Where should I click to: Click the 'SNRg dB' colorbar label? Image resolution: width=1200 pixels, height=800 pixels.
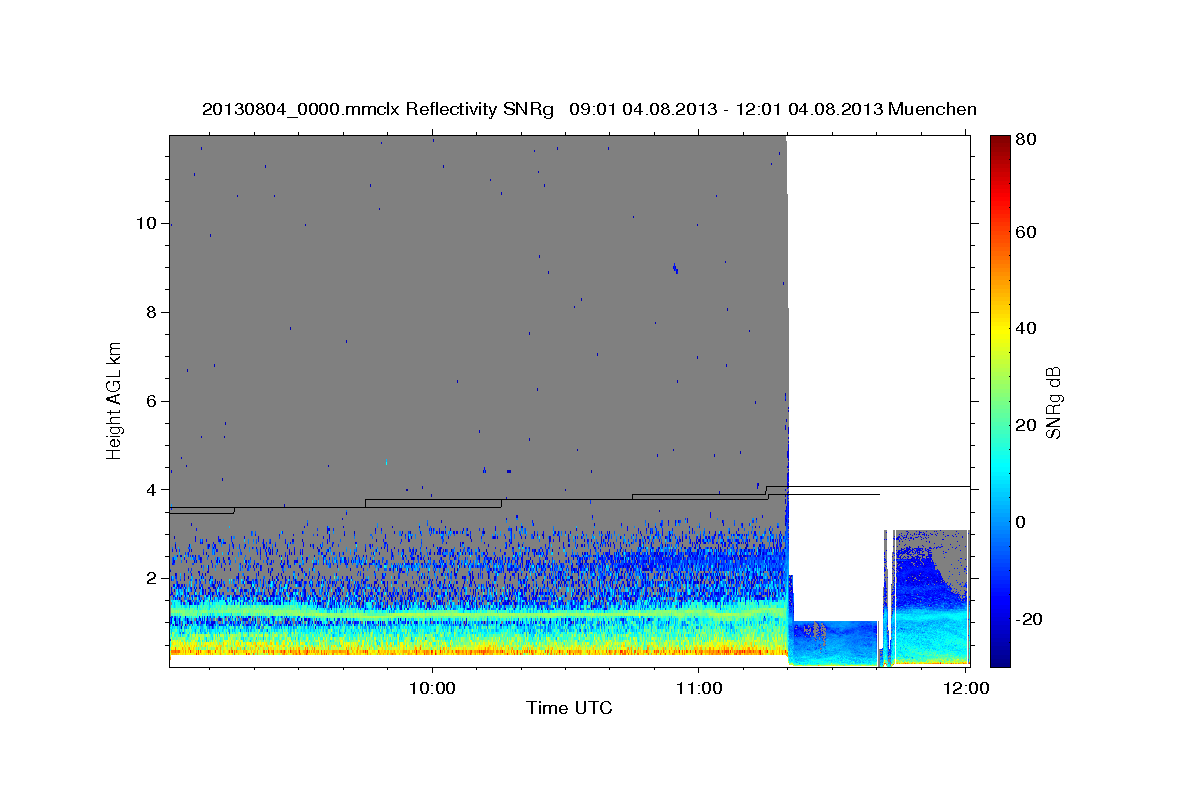pyautogui.click(x=1054, y=401)
